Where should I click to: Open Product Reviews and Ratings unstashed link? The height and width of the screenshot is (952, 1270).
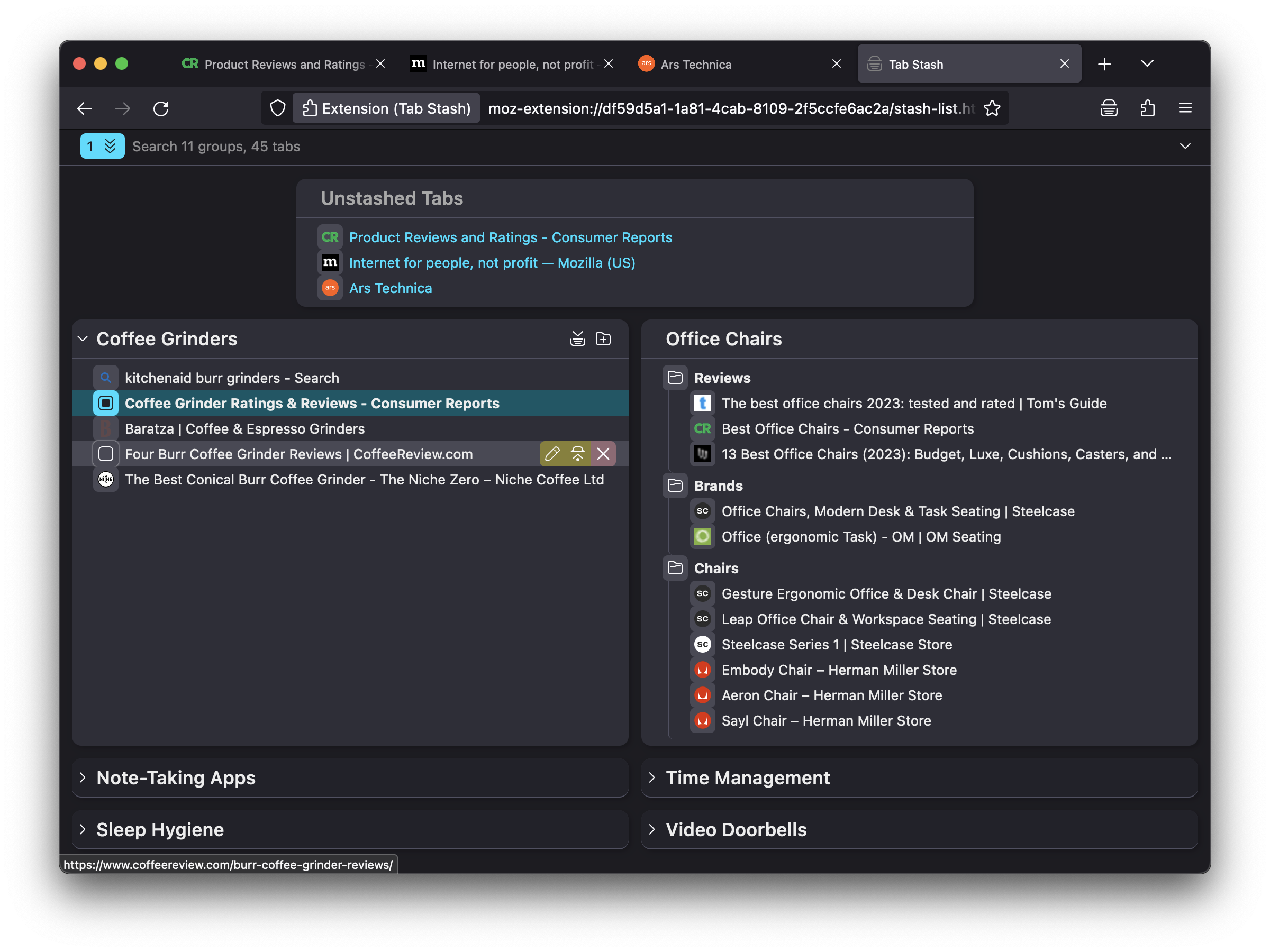511,237
